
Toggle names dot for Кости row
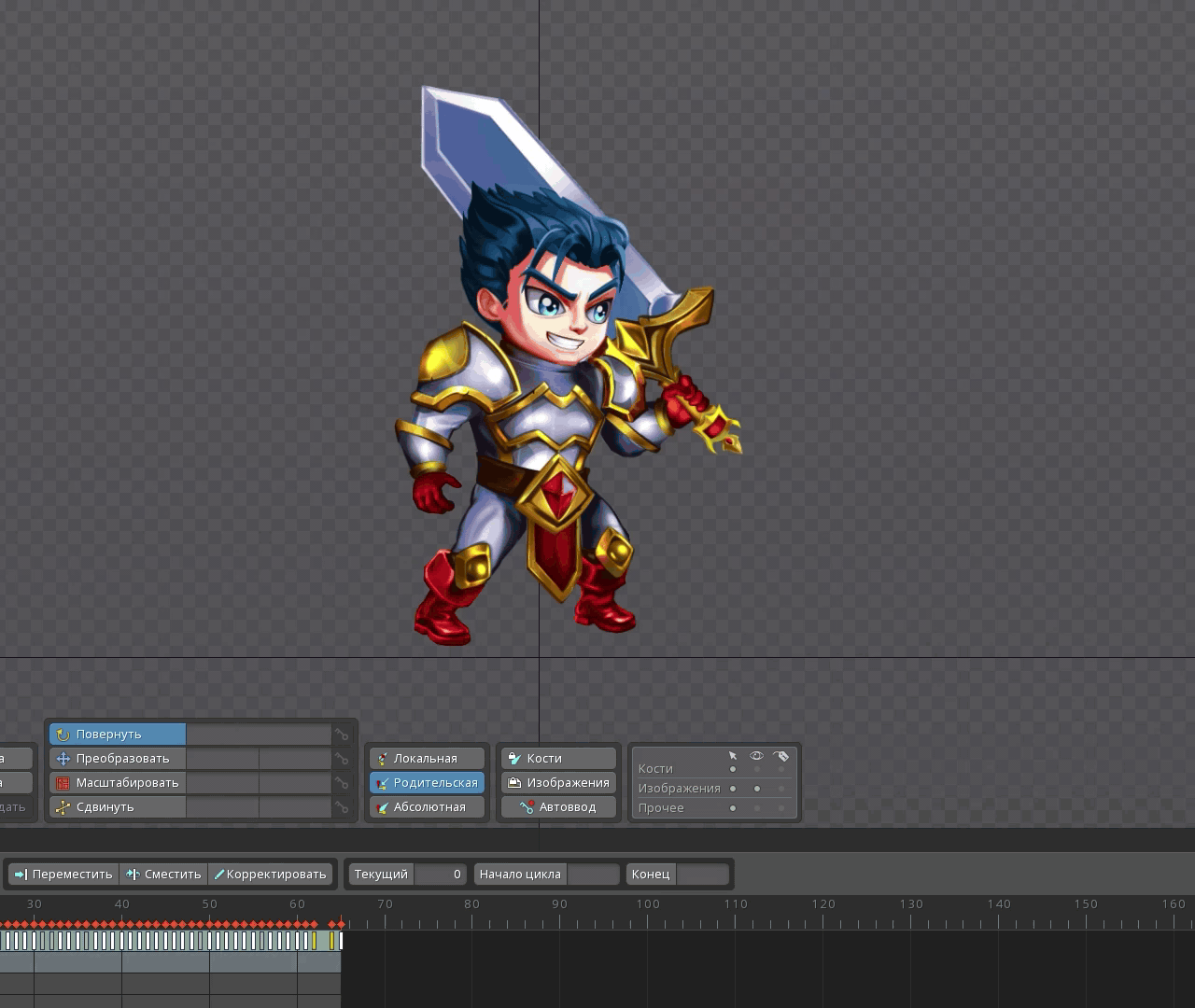coord(781,769)
